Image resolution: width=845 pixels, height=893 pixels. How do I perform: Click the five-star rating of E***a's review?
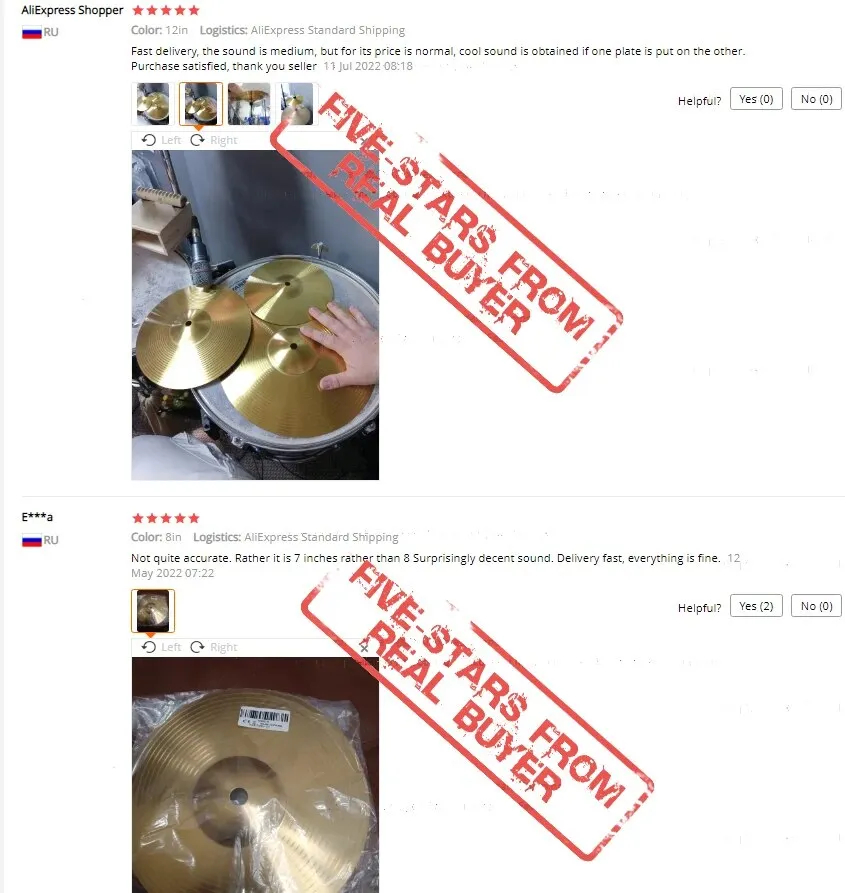pyautogui.click(x=166, y=518)
